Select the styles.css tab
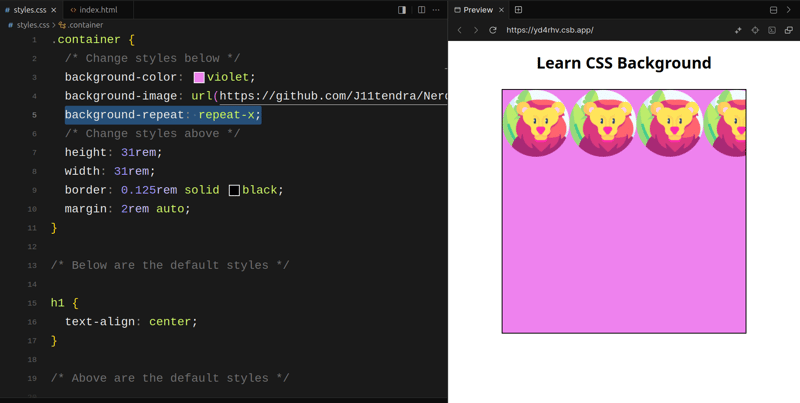 pyautogui.click(x=30, y=10)
